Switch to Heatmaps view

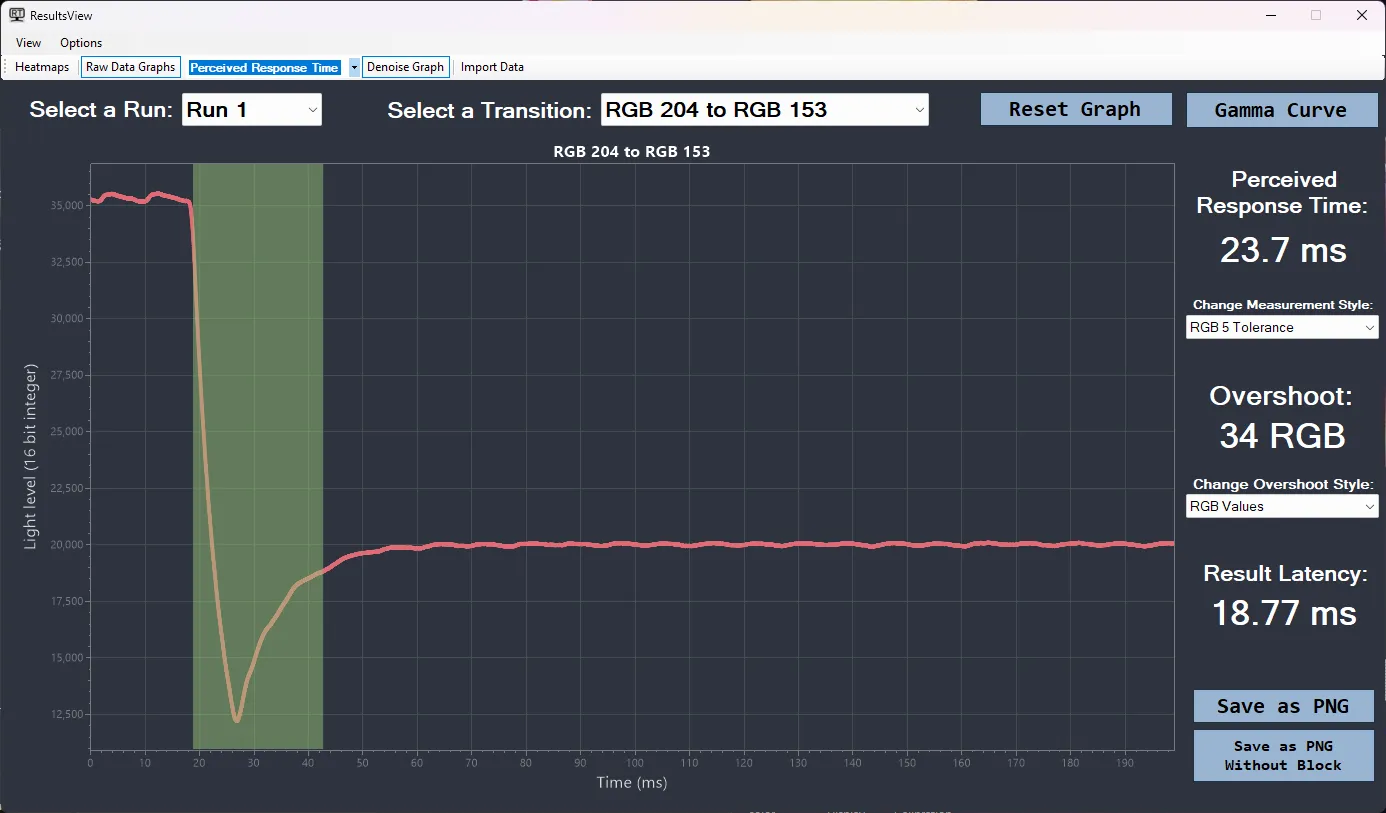[42, 67]
